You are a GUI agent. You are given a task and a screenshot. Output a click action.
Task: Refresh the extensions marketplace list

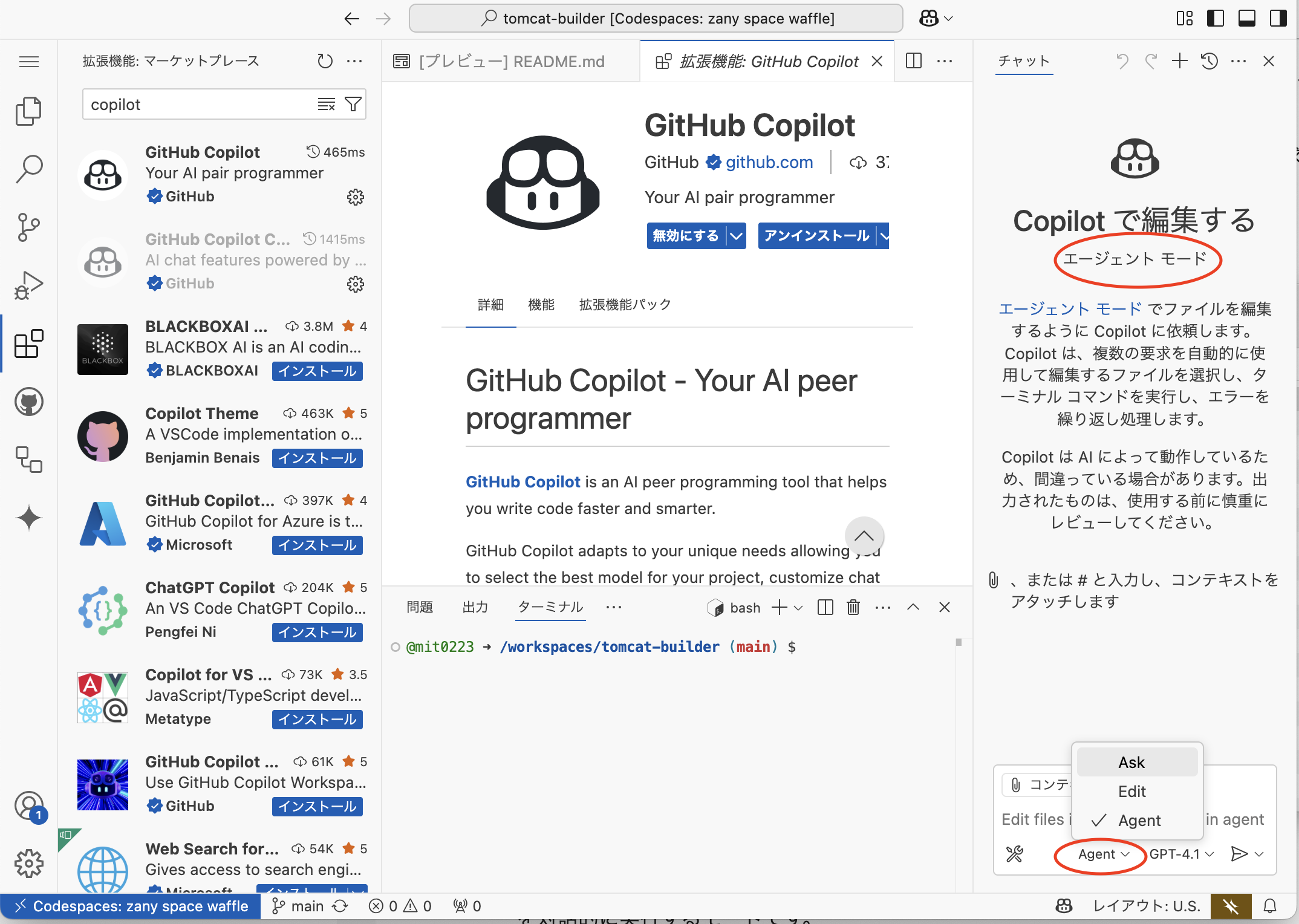pos(325,61)
